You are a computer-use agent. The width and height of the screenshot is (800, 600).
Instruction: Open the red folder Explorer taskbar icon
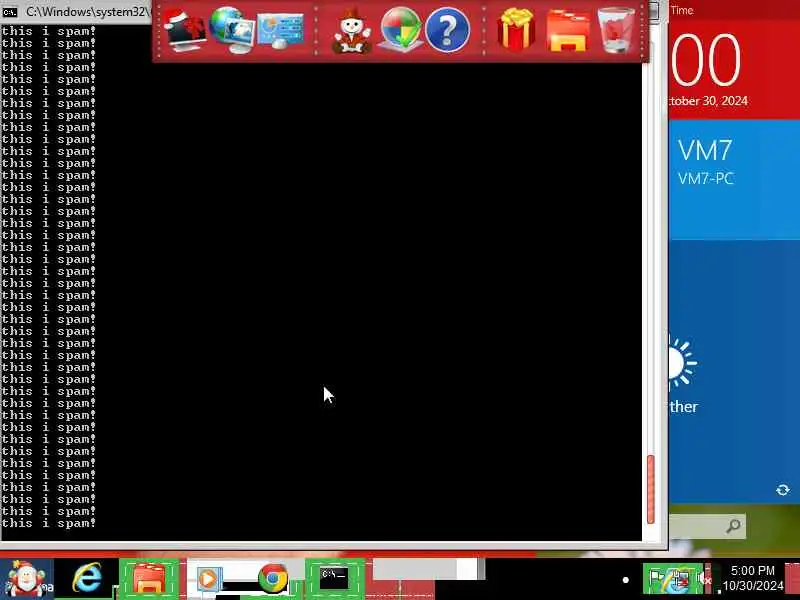pos(148,579)
